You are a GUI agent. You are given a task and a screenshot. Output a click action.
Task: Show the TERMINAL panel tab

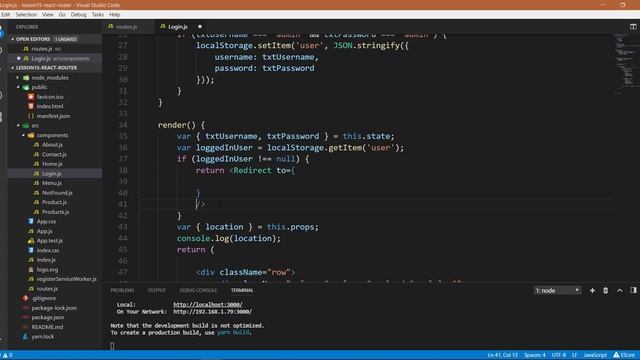242,290
